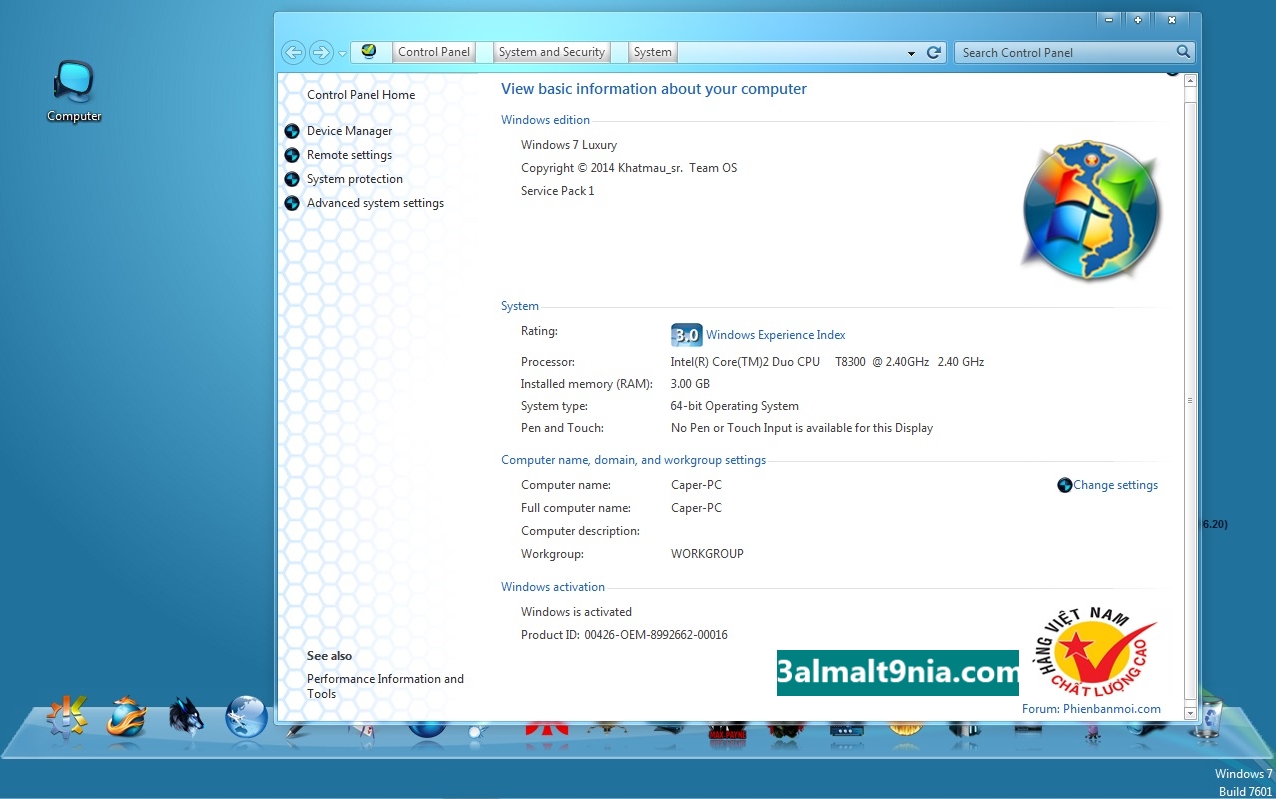Click the 'WORKGROUP' value
Viewport: 1276px width, 799px height.
pos(707,554)
